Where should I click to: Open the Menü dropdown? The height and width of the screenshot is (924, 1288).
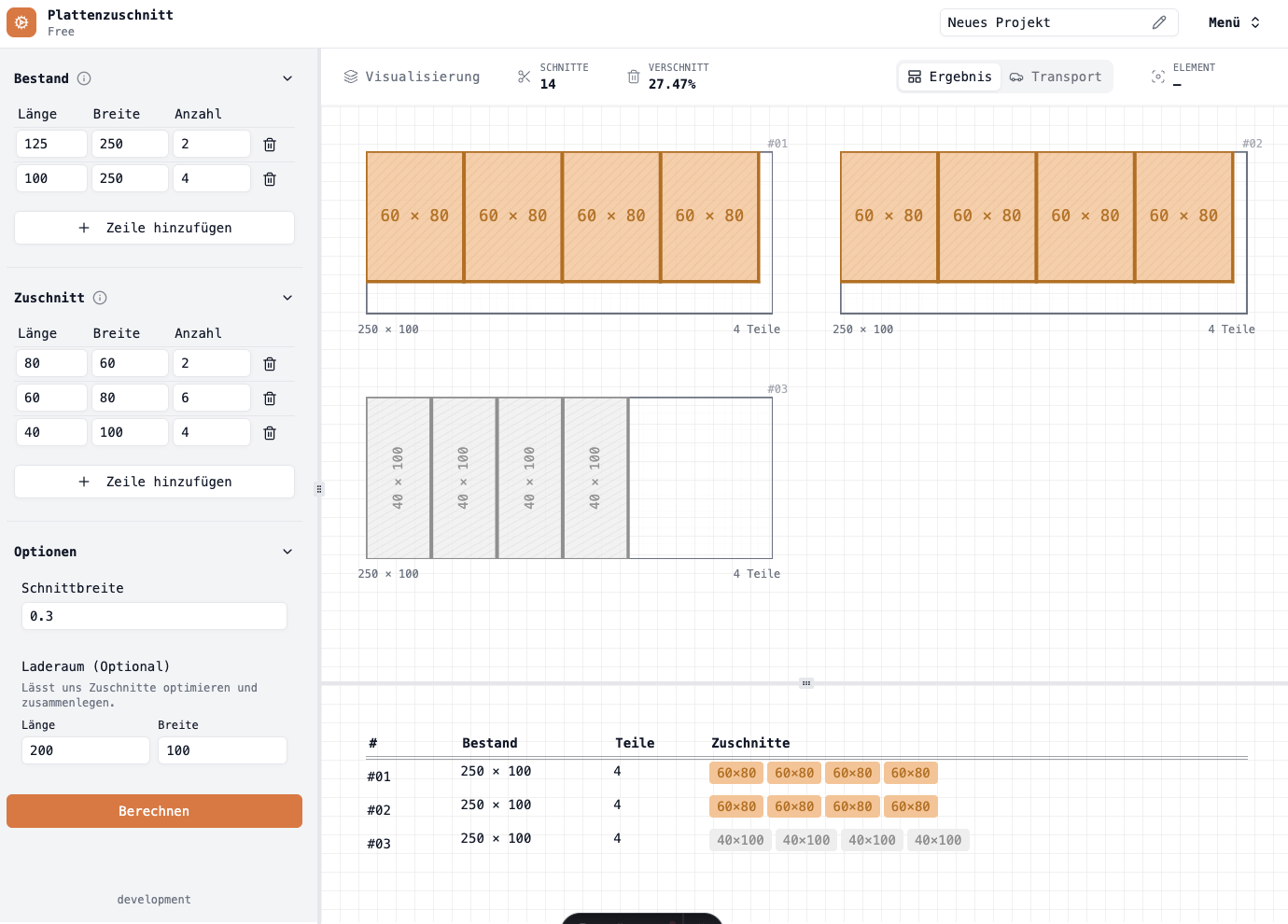[x=1234, y=22]
